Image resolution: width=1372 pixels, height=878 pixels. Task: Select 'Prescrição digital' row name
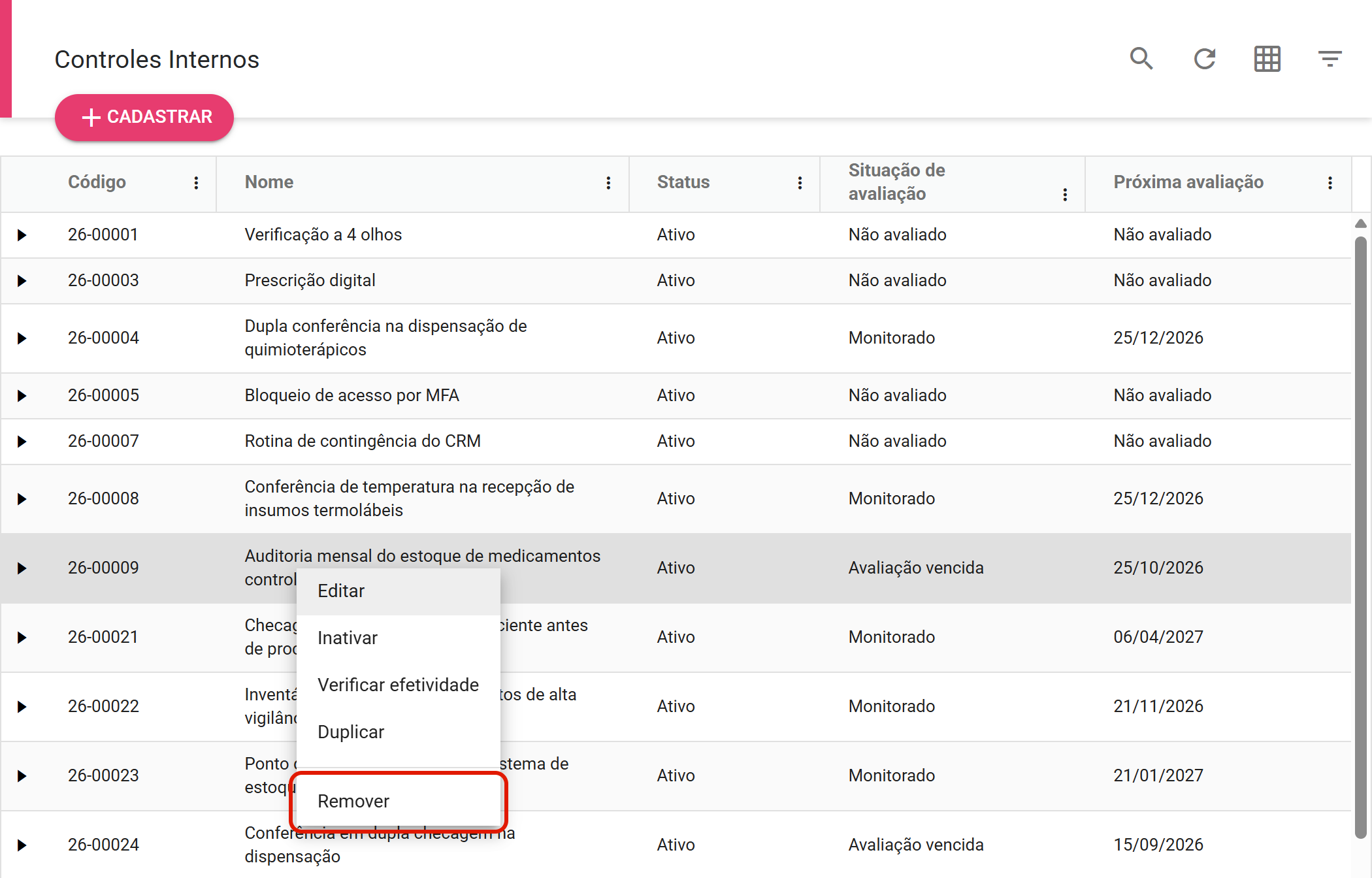pos(310,280)
